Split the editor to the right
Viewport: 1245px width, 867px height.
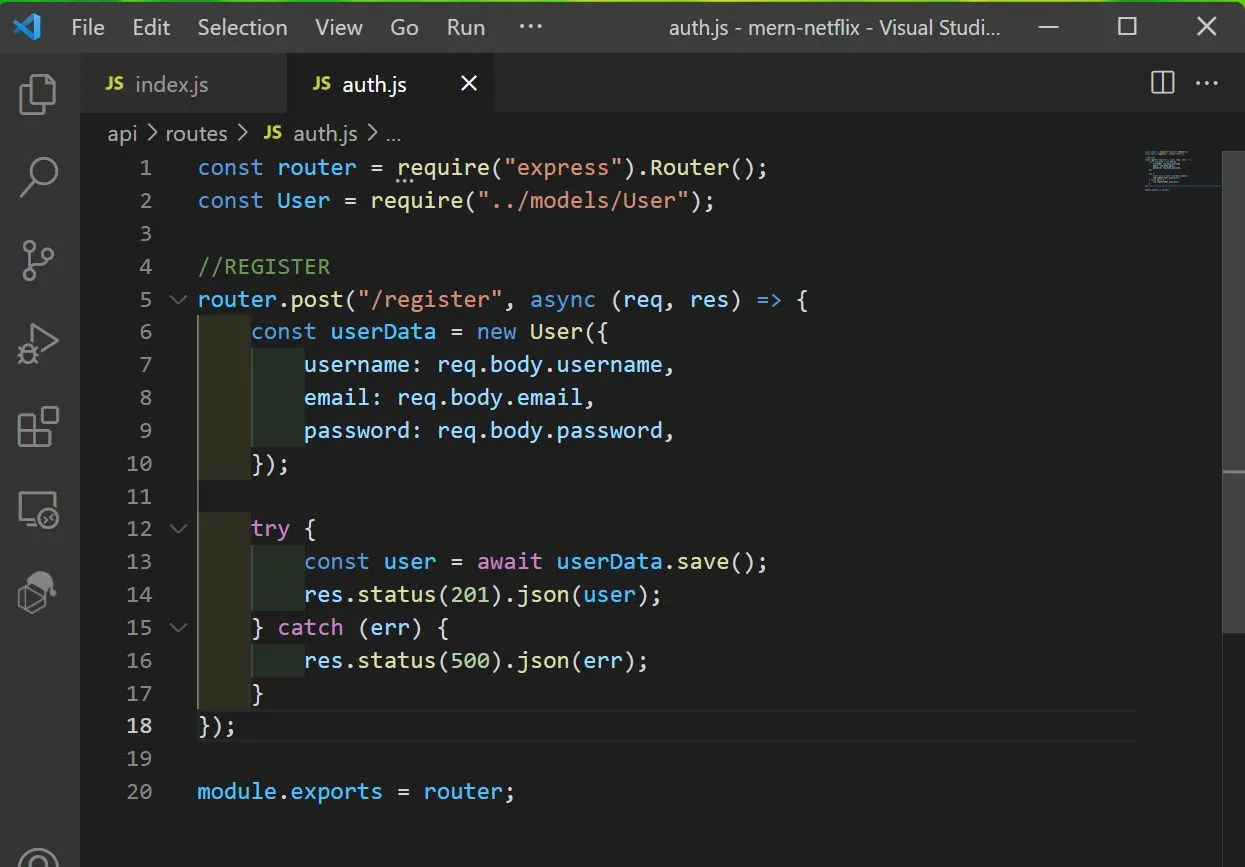click(x=1163, y=83)
